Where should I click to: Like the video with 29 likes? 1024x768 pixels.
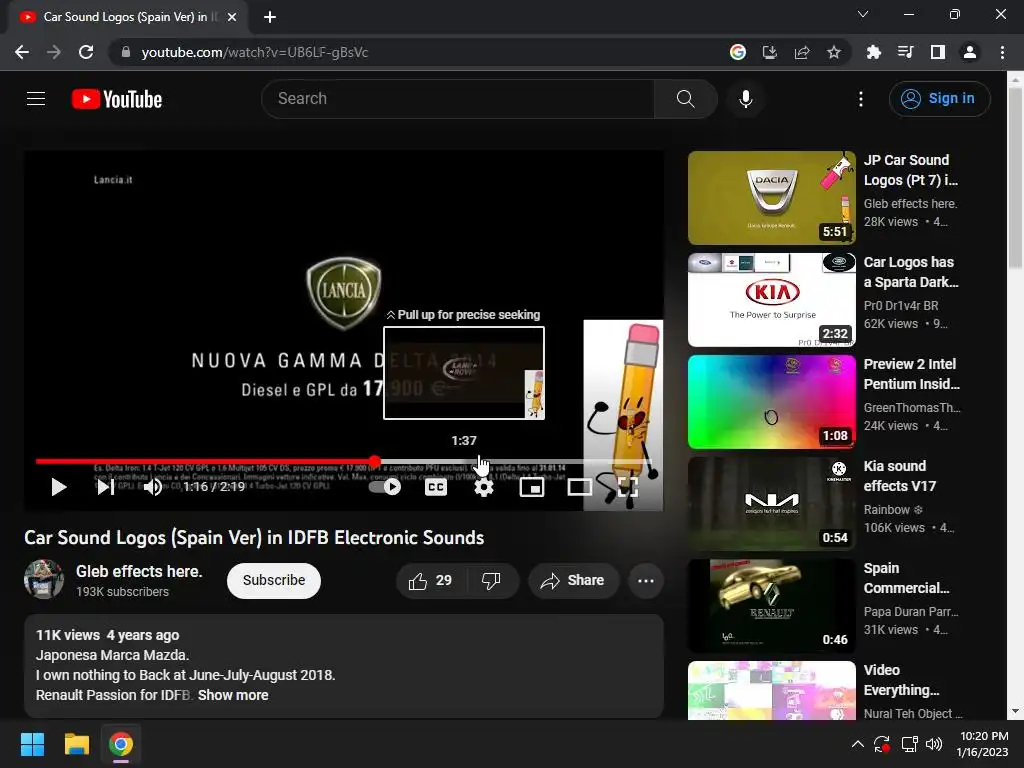pos(430,581)
